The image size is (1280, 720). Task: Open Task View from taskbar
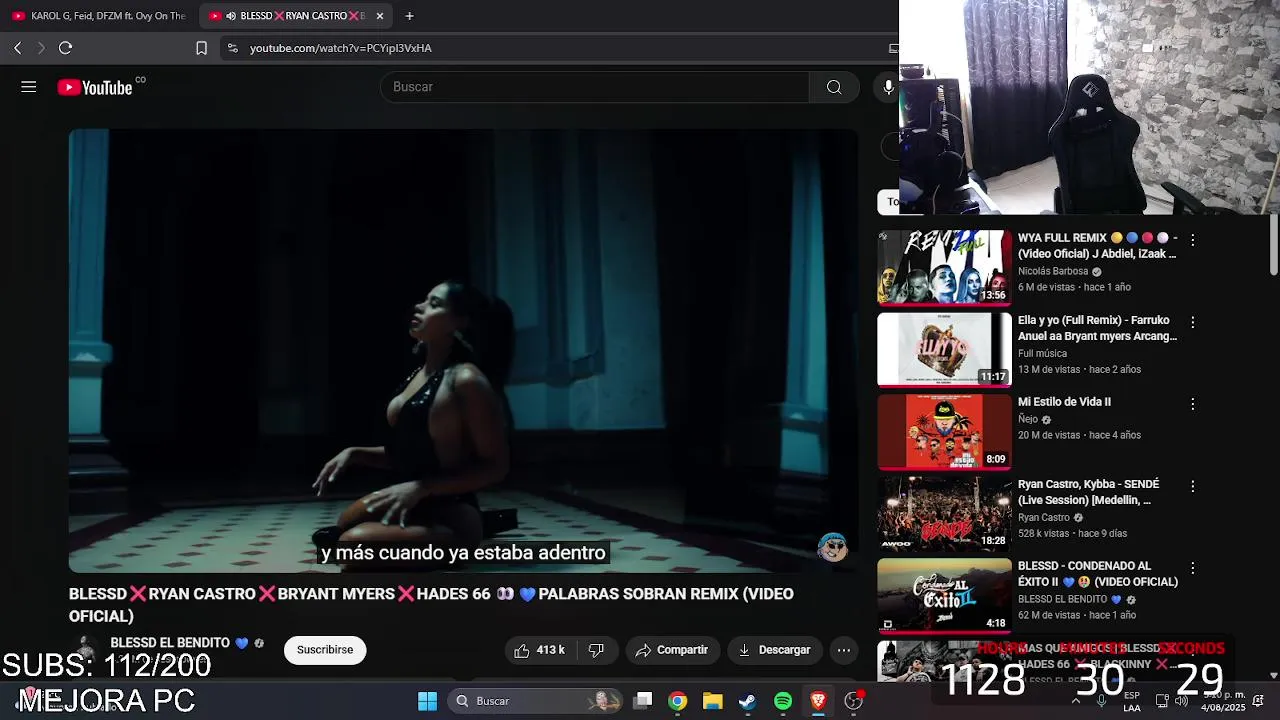pos(643,701)
